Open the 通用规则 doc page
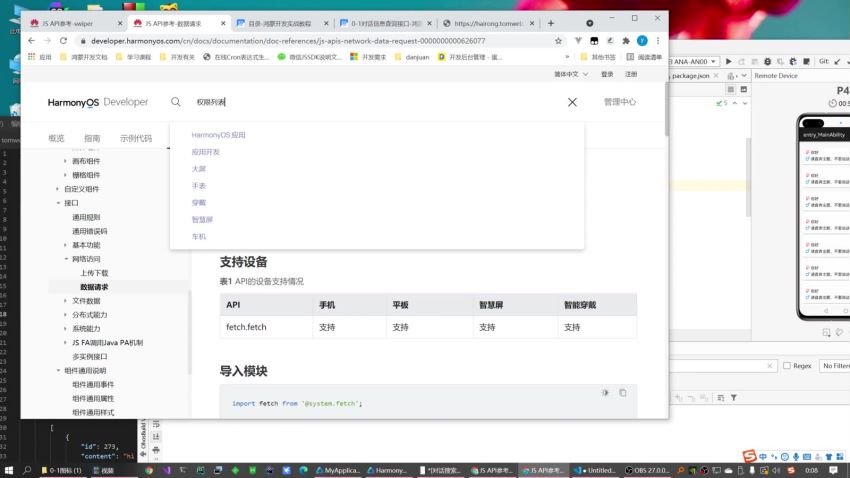 [x=86, y=217]
